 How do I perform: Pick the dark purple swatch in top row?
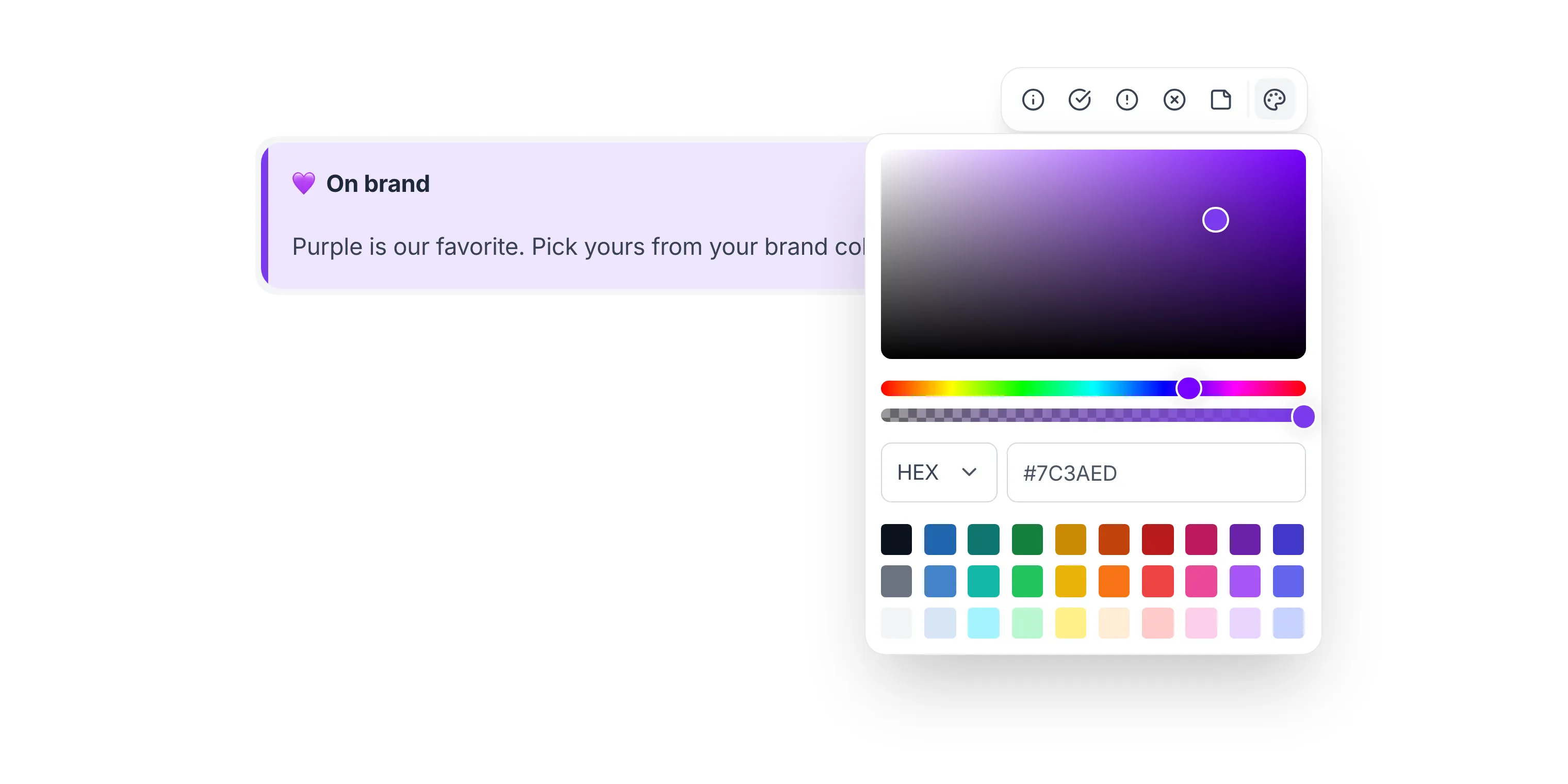pyautogui.click(x=1245, y=540)
